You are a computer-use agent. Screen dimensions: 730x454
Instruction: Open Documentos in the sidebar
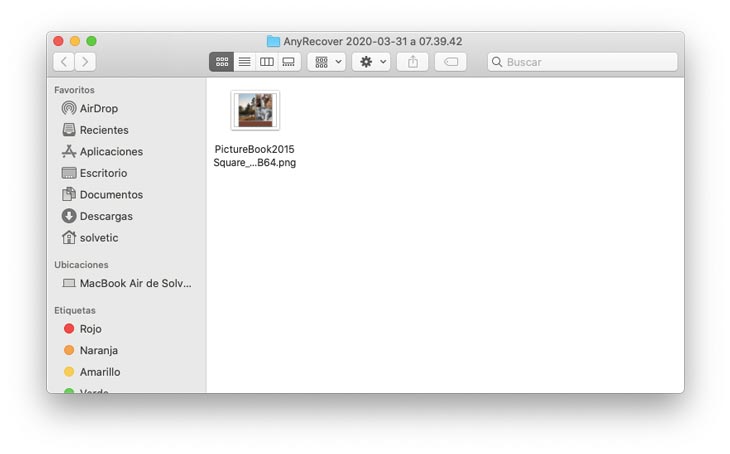coord(126,195)
